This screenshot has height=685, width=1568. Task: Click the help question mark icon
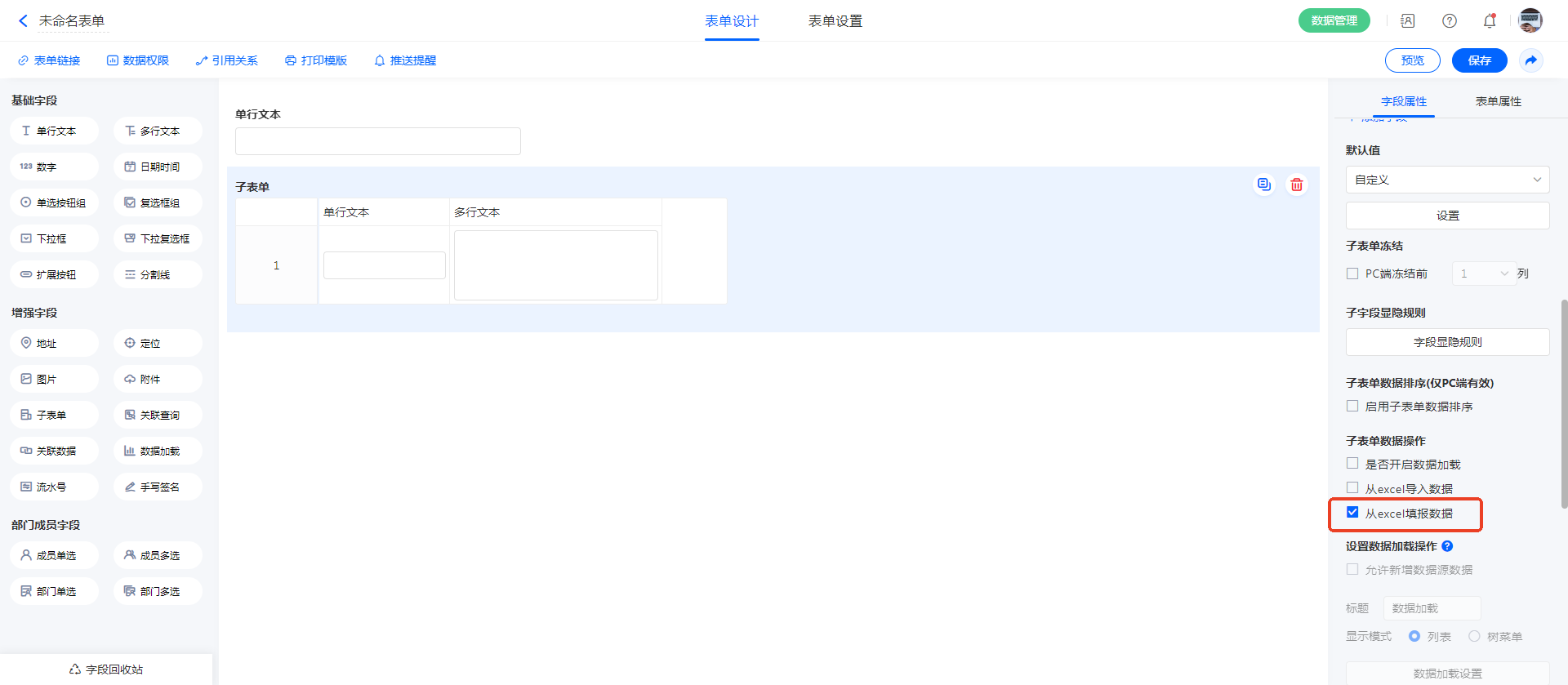click(1449, 21)
